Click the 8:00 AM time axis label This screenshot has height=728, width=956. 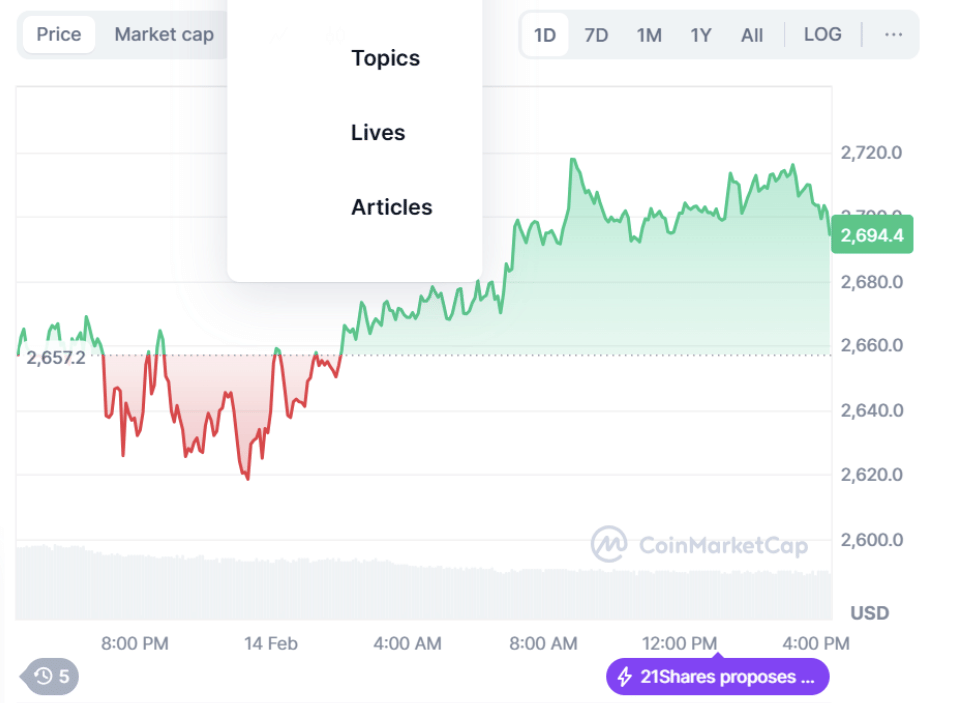point(544,643)
